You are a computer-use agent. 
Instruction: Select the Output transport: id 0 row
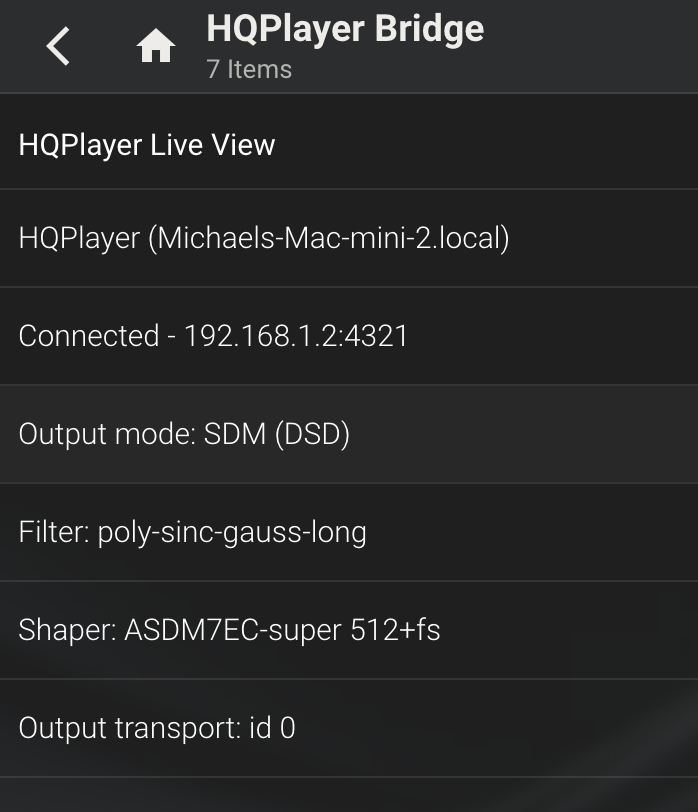[x=349, y=728]
